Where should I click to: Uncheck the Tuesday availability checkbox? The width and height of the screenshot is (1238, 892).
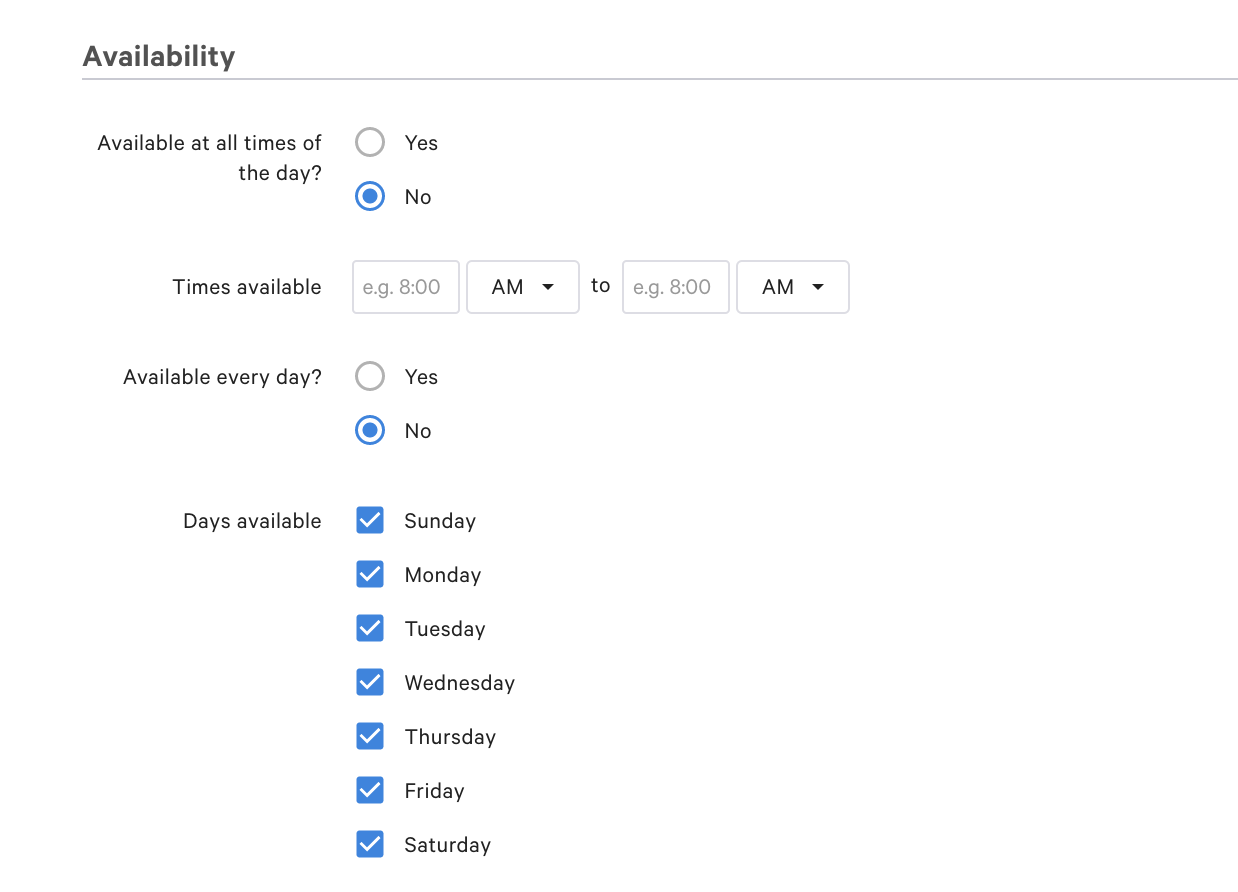click(370, 628)
